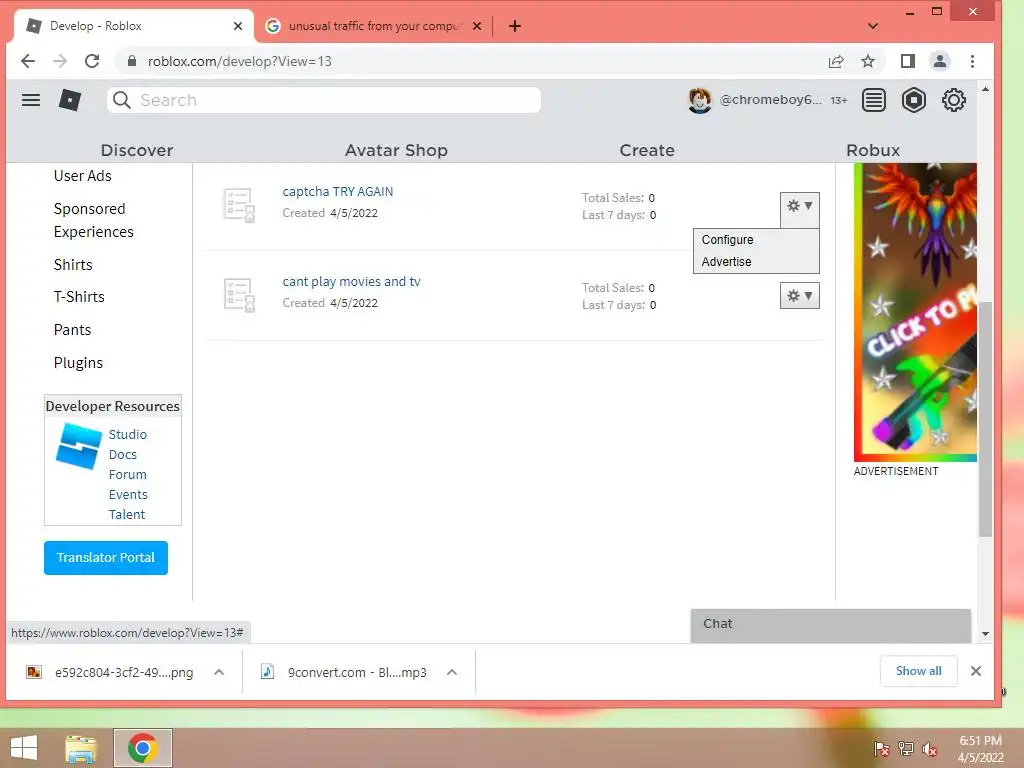
Task: Open Forum developer resource link
Action: [x=127, y=474]
